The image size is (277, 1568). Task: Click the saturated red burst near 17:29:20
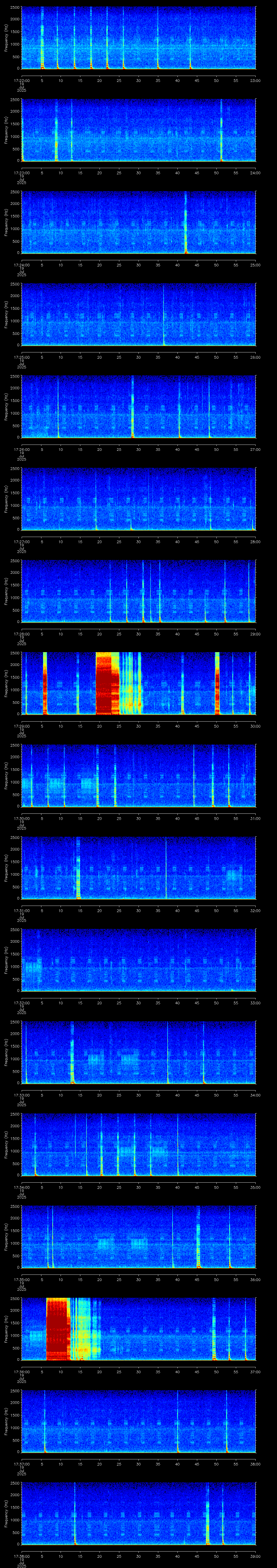pyautogui.click(x=108, y=683)
